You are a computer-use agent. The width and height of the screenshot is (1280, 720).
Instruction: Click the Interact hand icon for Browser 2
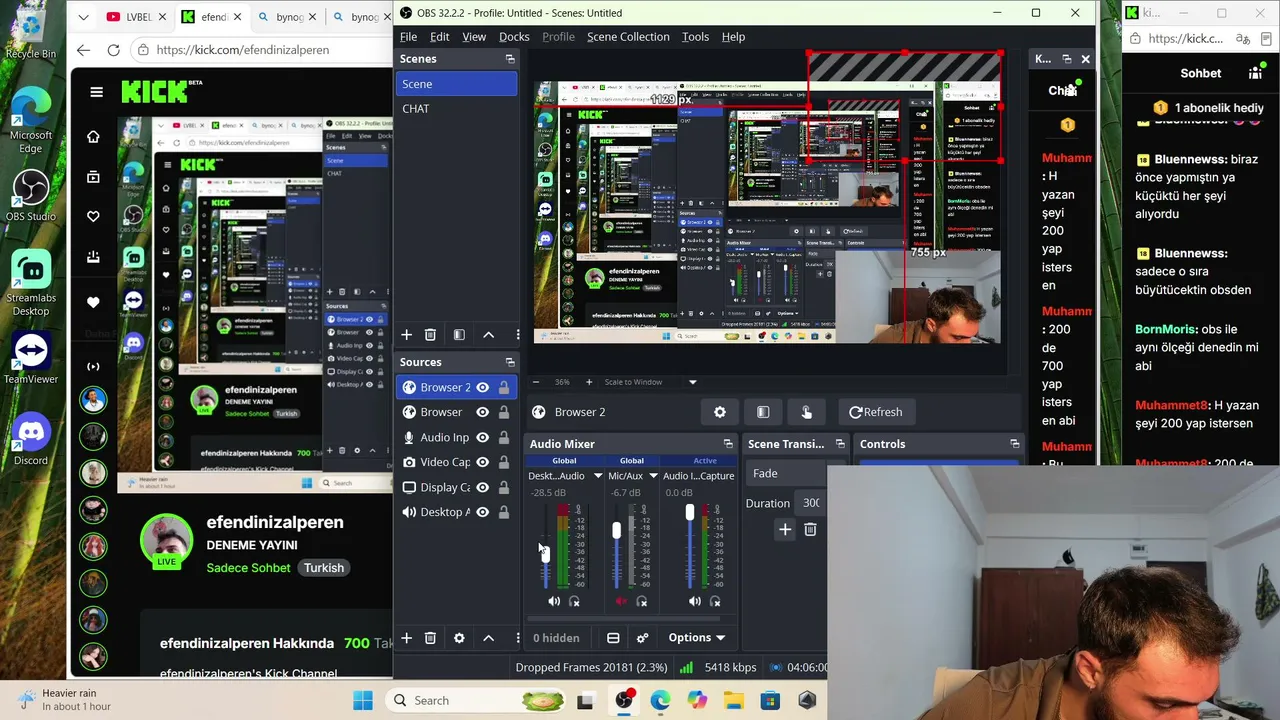(x=806, y=412)
